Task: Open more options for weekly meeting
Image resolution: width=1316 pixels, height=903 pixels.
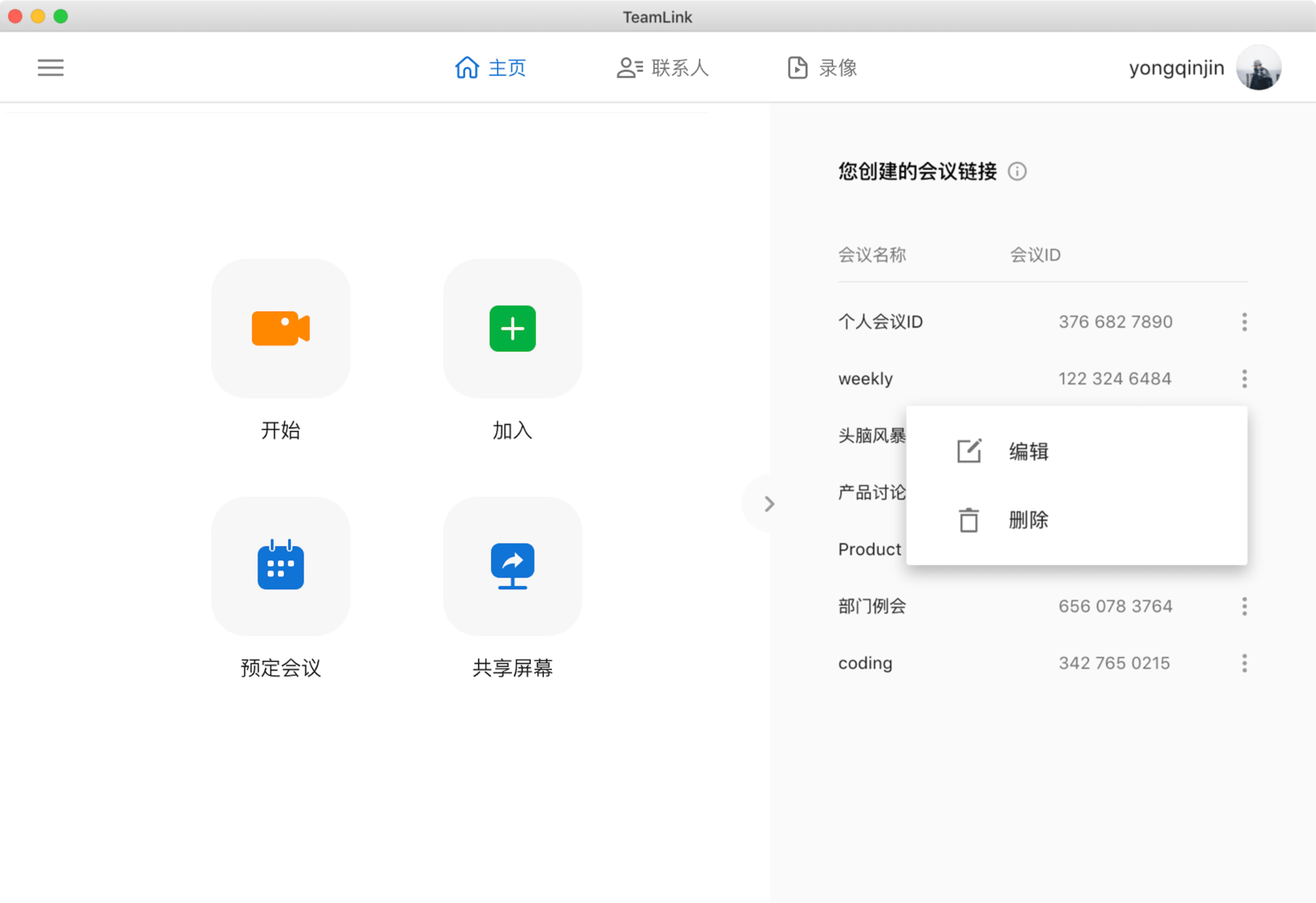Action: click(1244, 378)
